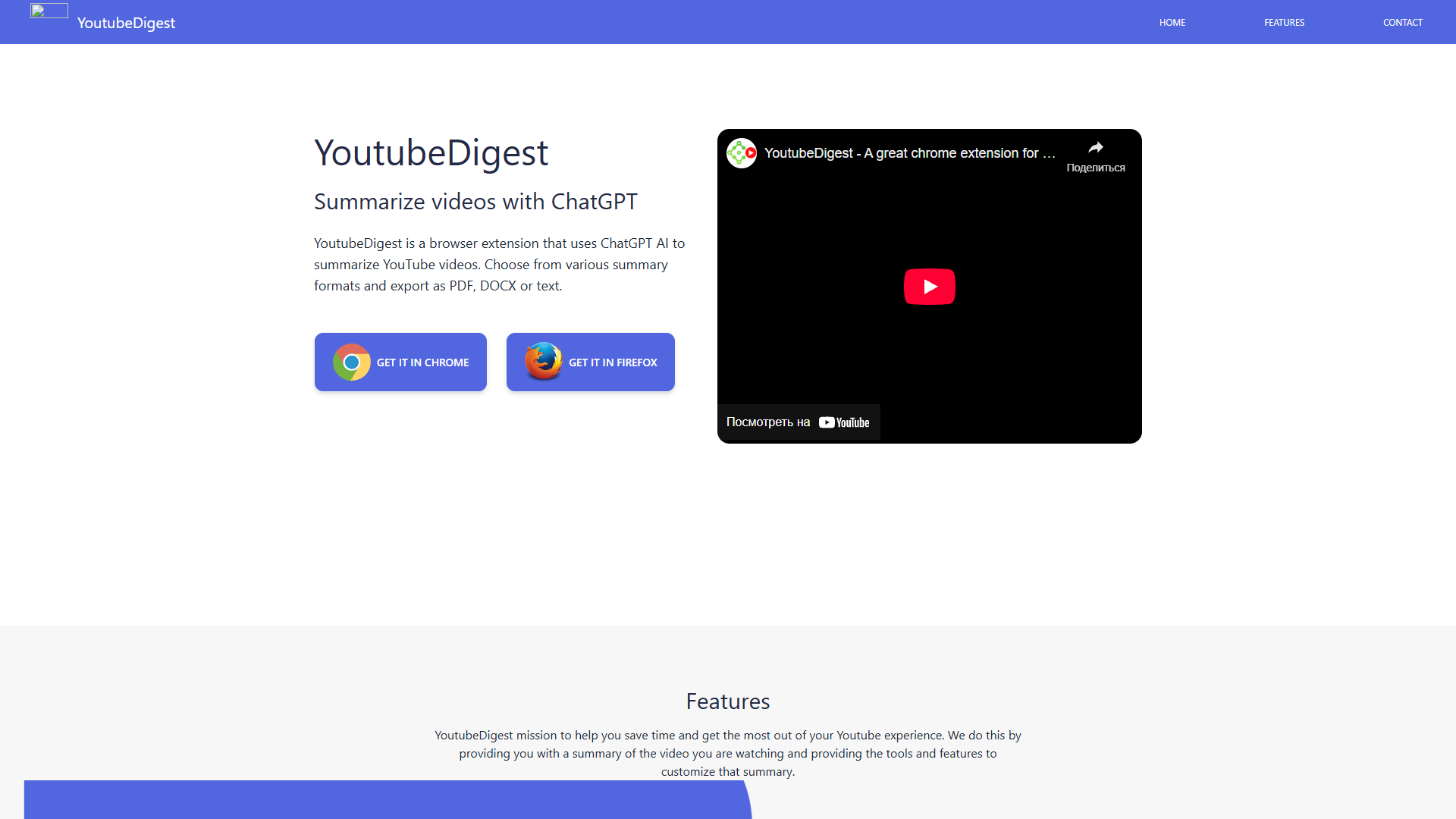
Task: Click 'Summarize videos with ChatGPT' subtitle
Action: [x=475, y=202]
